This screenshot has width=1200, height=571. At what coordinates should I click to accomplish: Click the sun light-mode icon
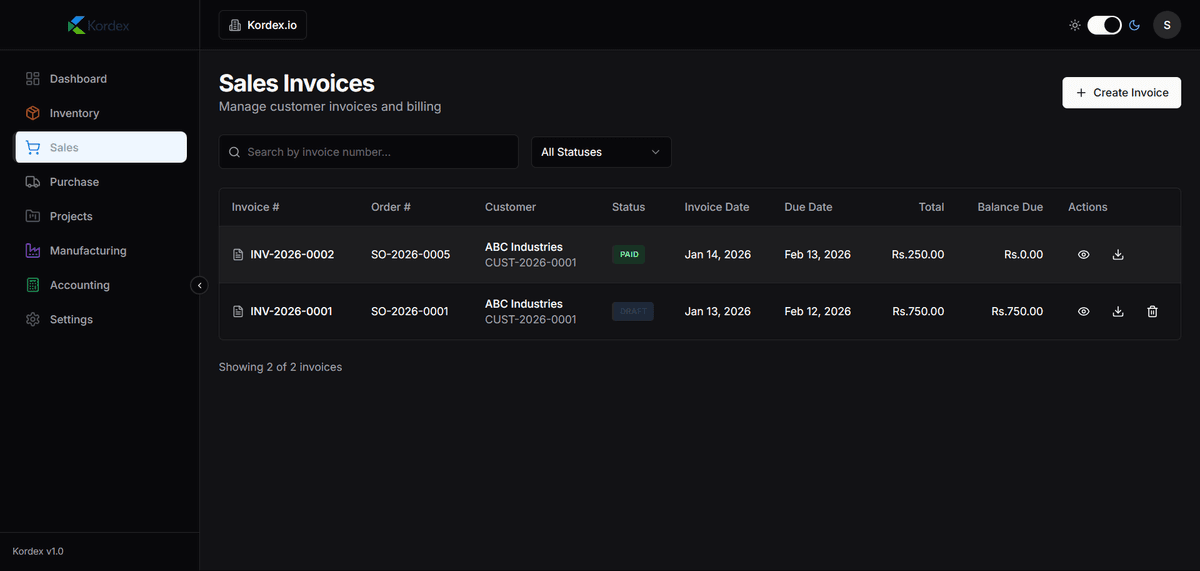tap(1074, 25)
